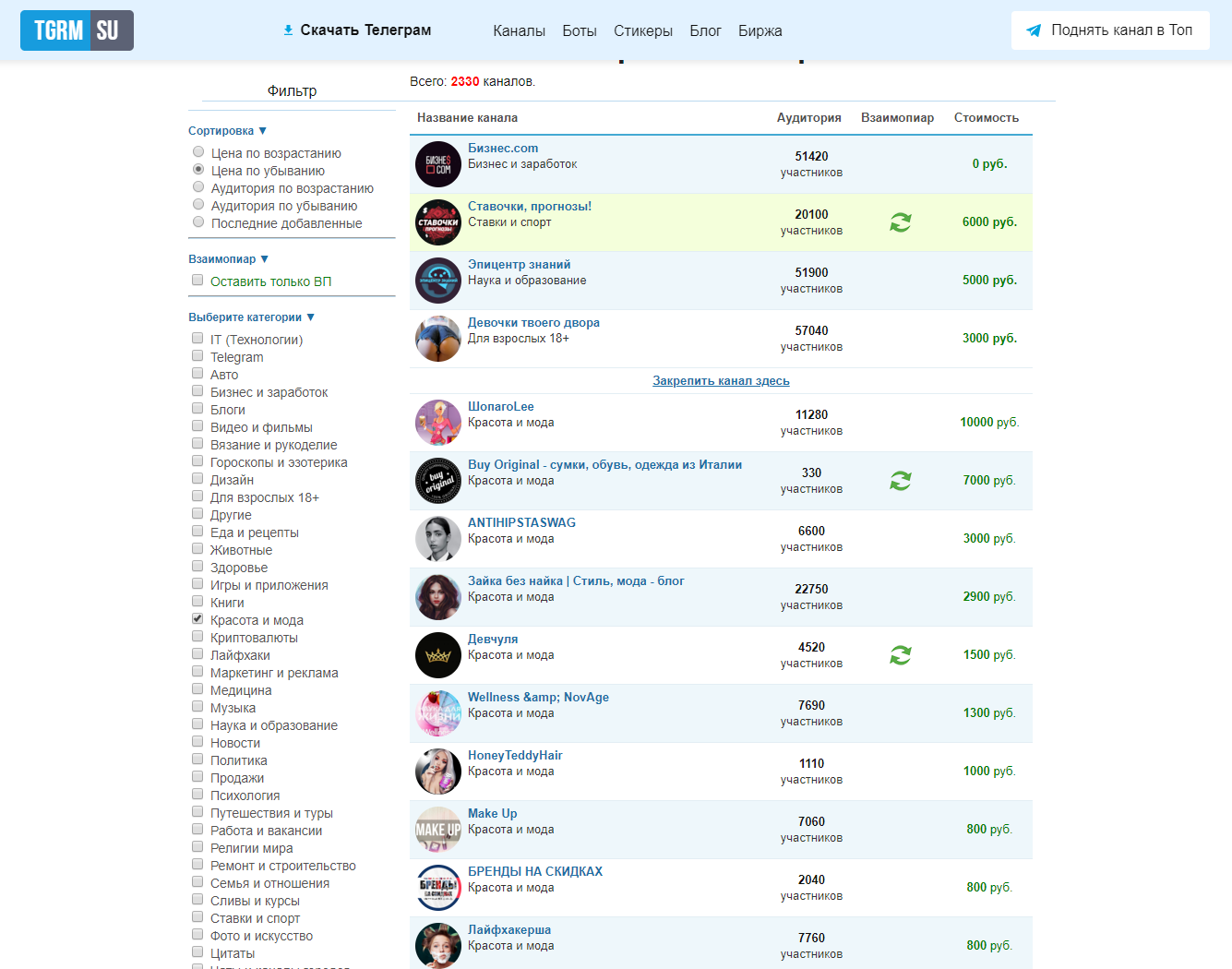
Task: Click the 6000 руб. price of Ставочки
Action: click(x=989, y=222)
